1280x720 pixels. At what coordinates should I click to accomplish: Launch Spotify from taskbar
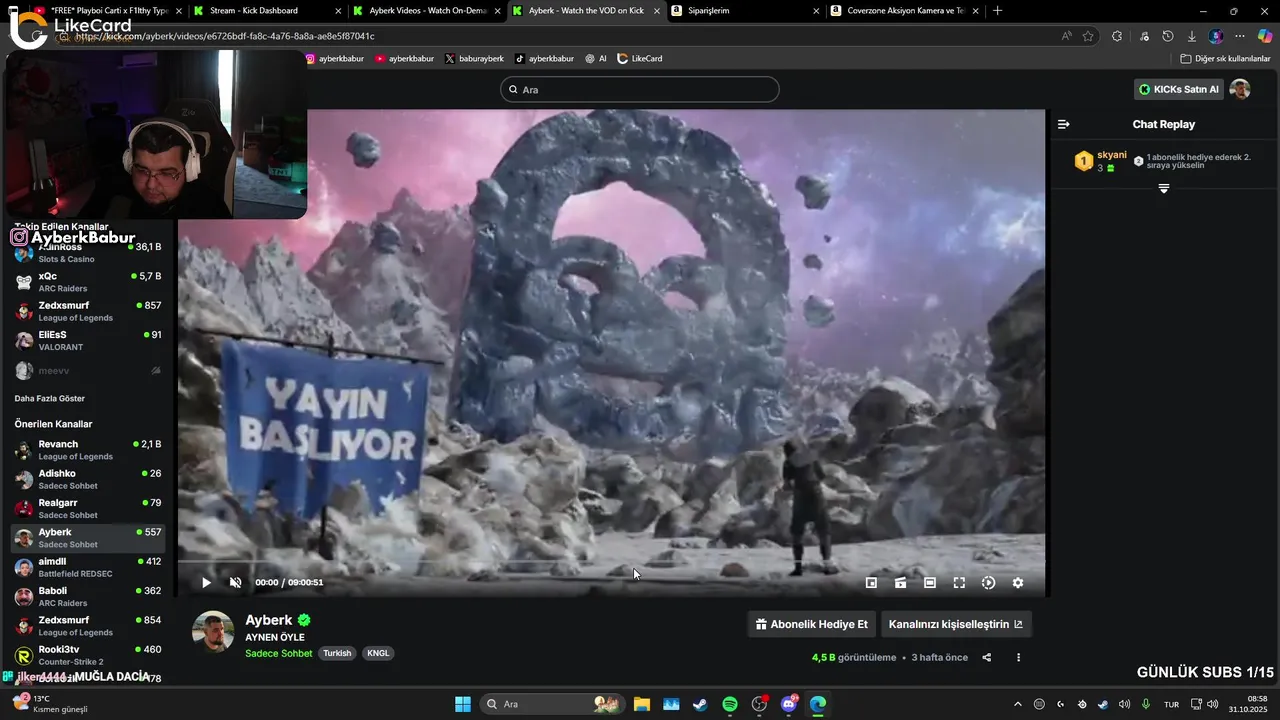pyautogui.click(x=730, y=704)
